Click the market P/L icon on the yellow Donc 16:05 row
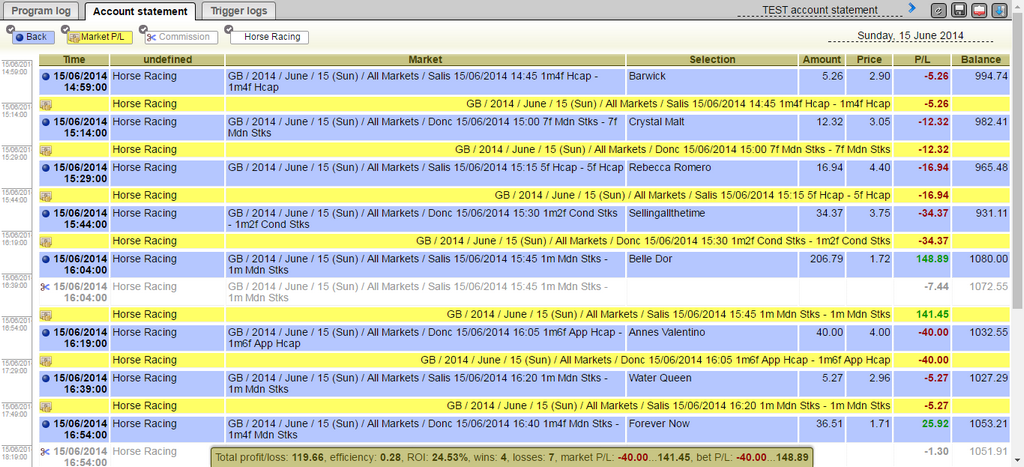This screenshot has height=467, width=1024. tap(46, 361)
